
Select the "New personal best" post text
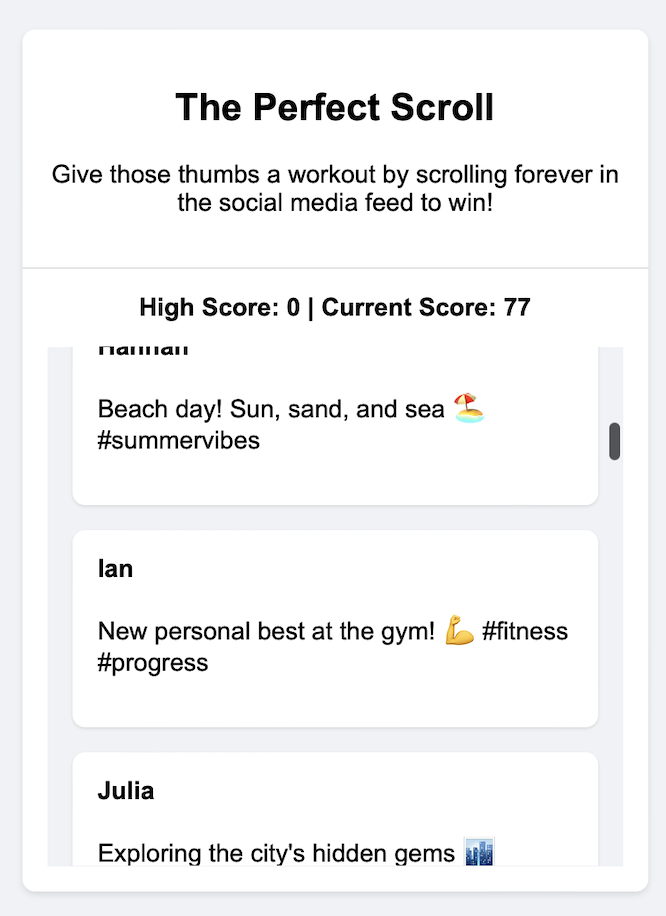coord(266,631)
